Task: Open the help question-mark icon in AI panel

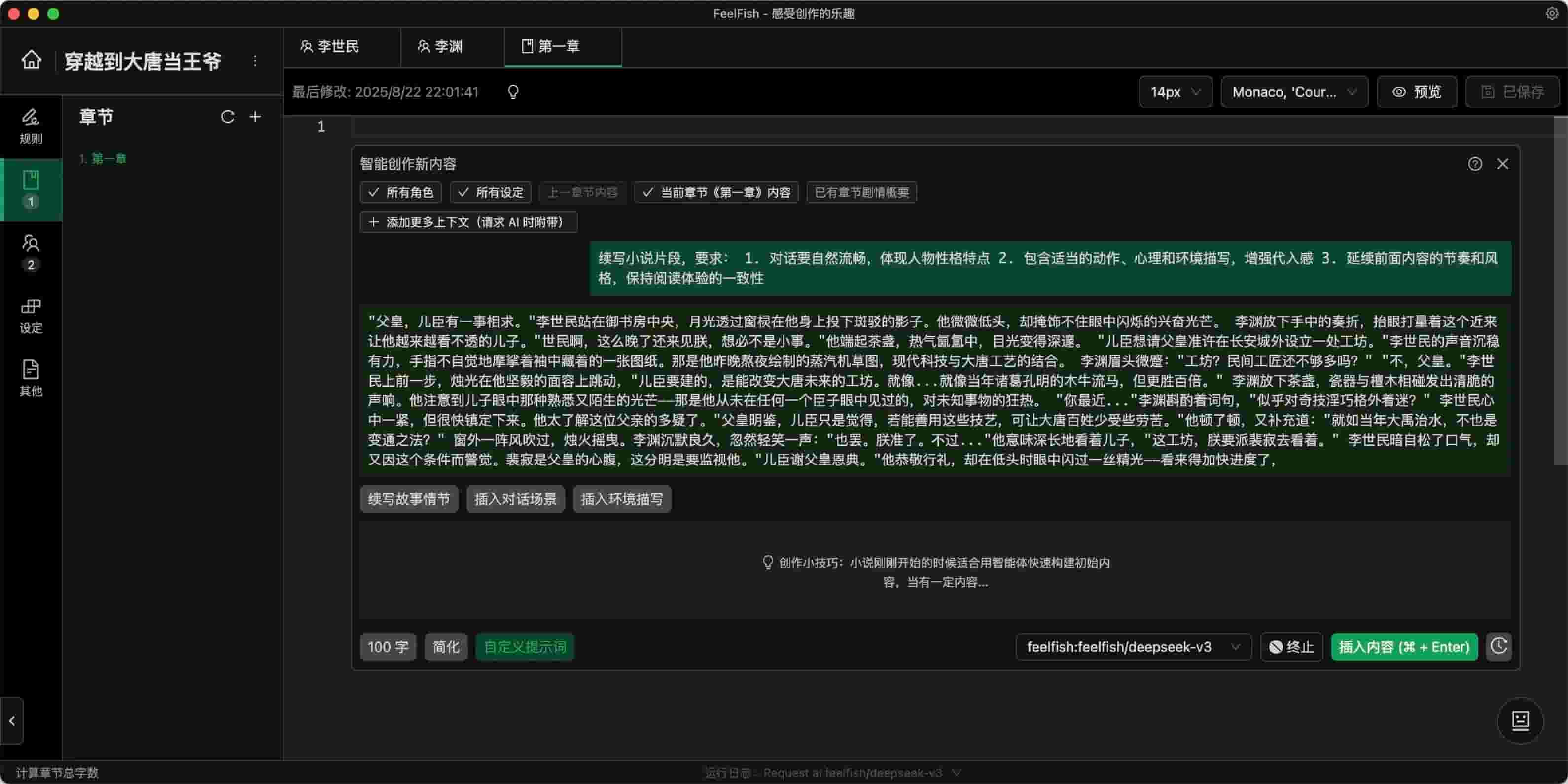Action: (x=1475, y=164)
